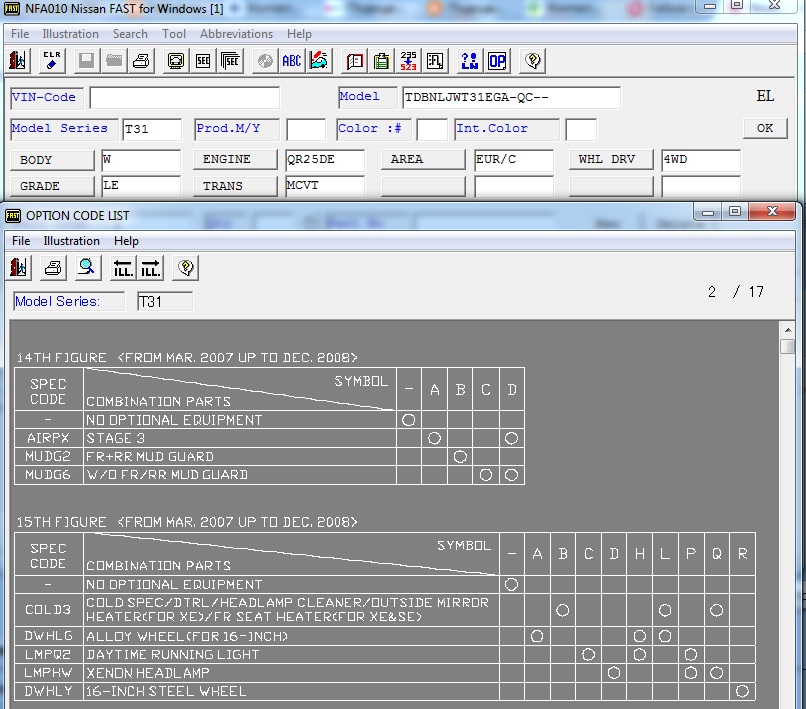Screen dimensions: 806x709
Task: Go to previous illustration with left ILL. arrow
Action: (123, 267)
